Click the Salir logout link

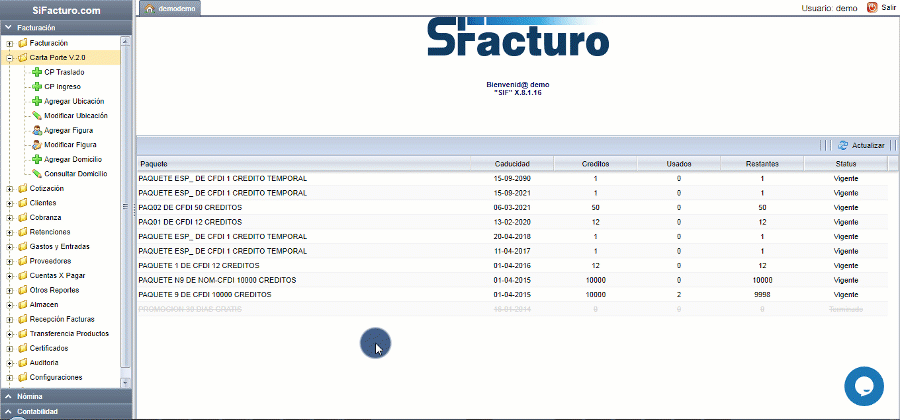coord(889,7)
